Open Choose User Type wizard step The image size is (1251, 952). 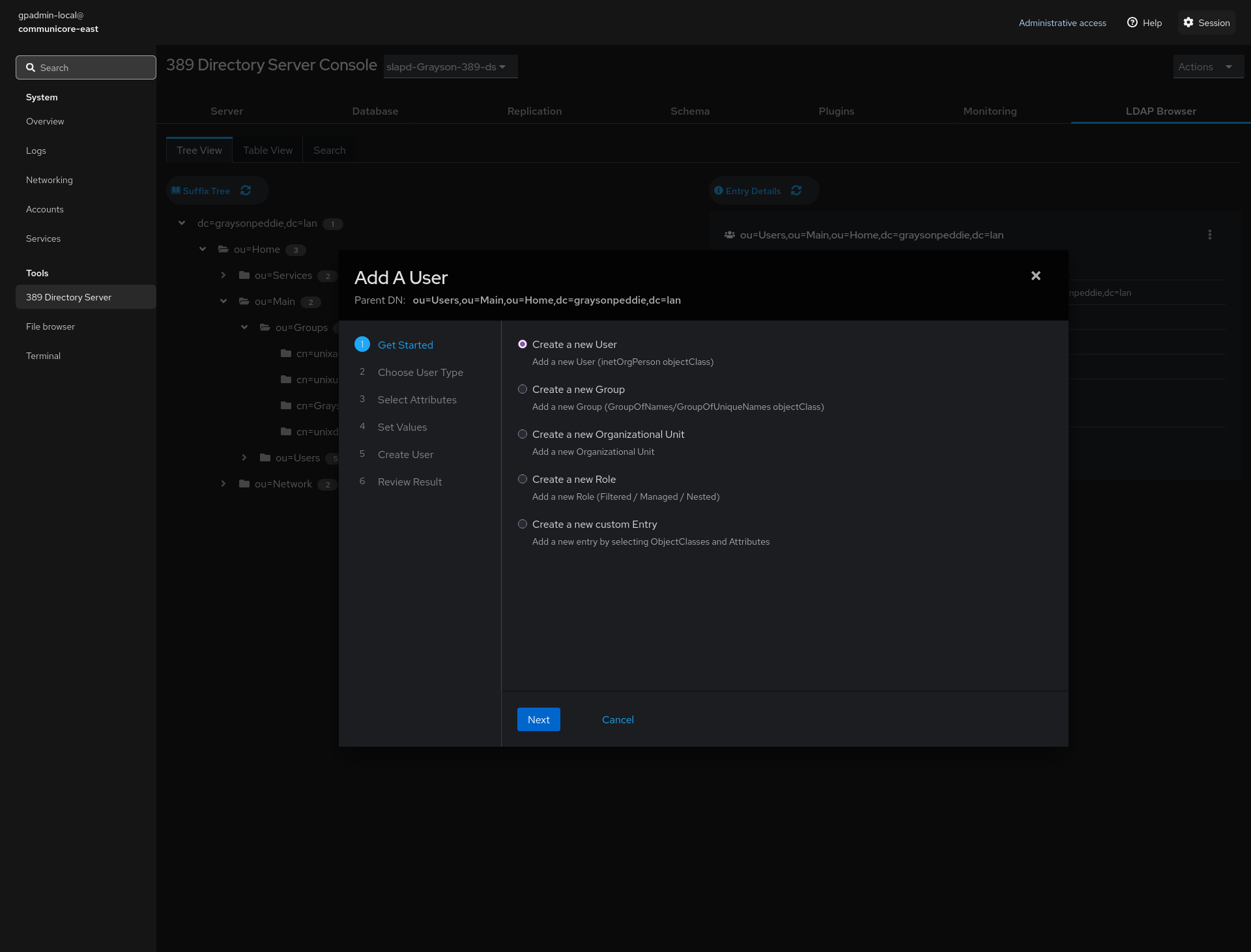(x=420, y=372)
